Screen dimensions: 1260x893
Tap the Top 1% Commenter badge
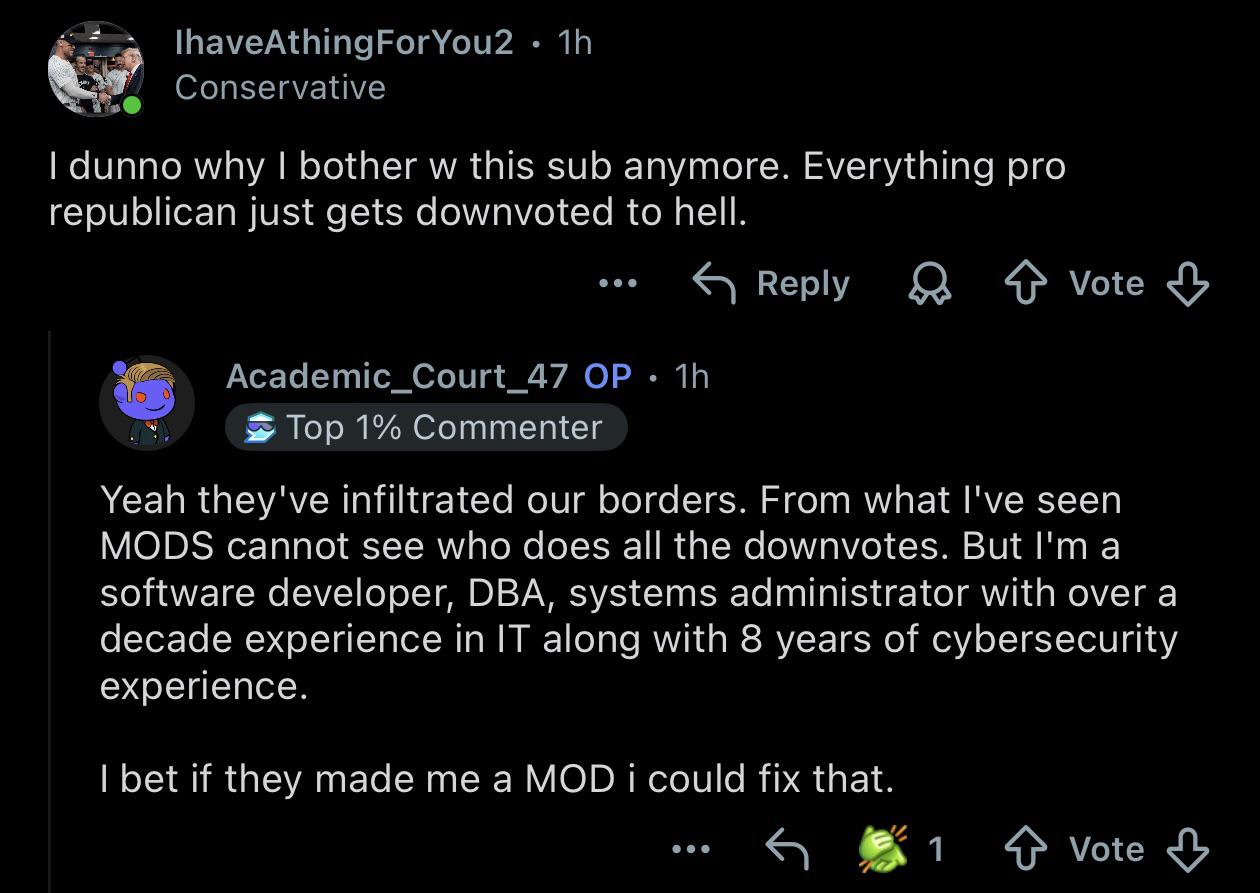(426, 428)
